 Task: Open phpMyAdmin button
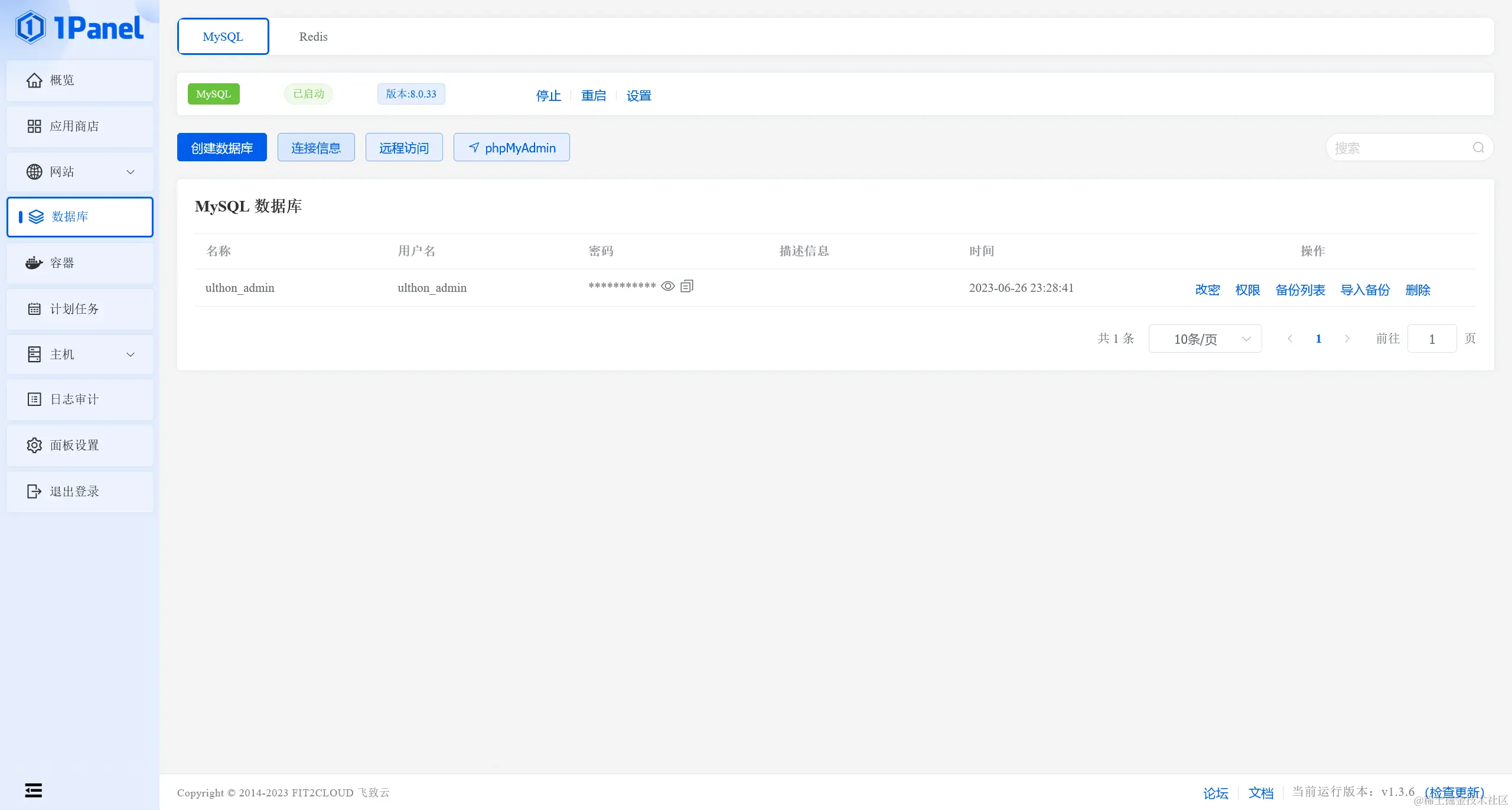coord(511,148)
